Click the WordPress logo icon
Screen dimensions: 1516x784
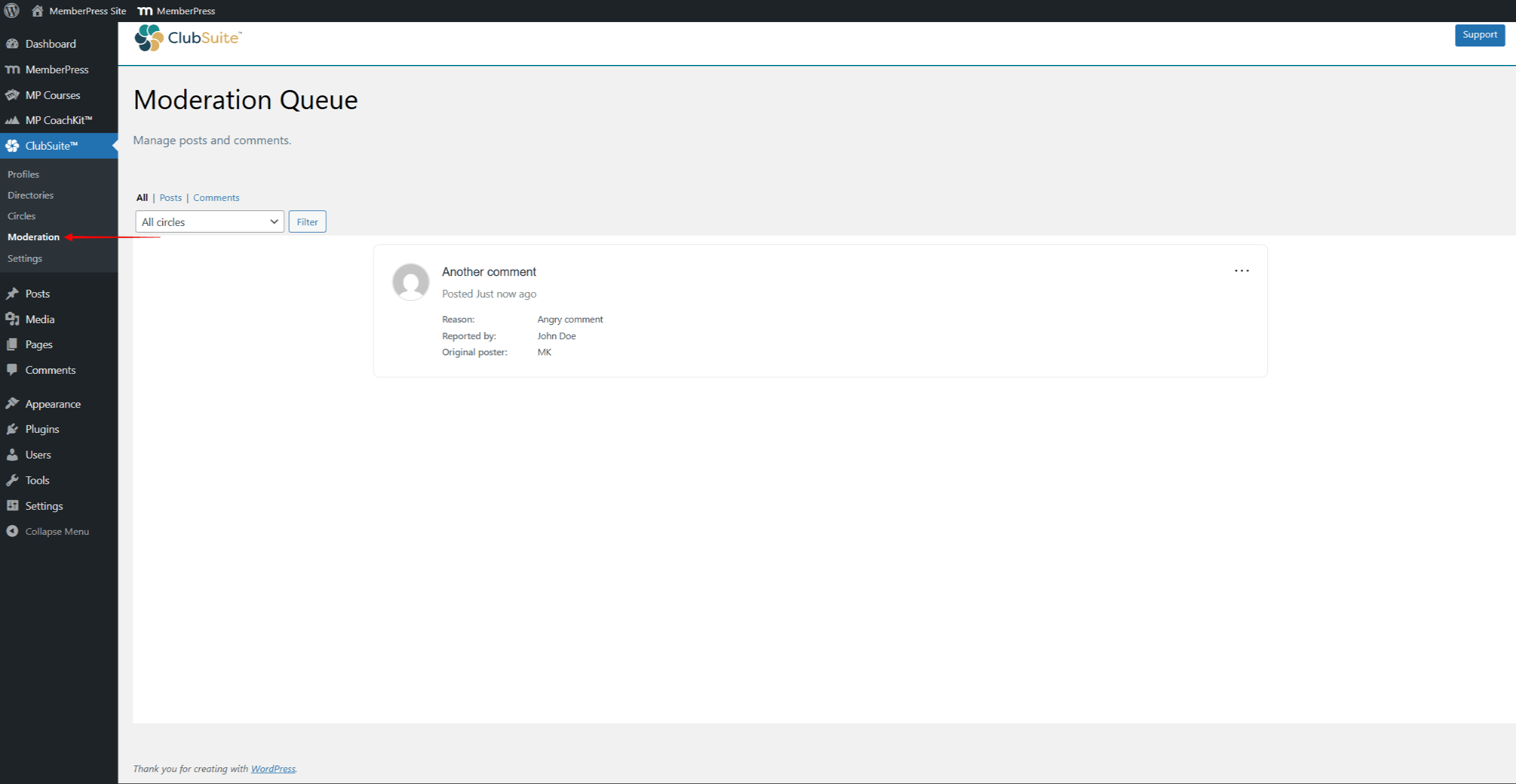coord(11,11)
